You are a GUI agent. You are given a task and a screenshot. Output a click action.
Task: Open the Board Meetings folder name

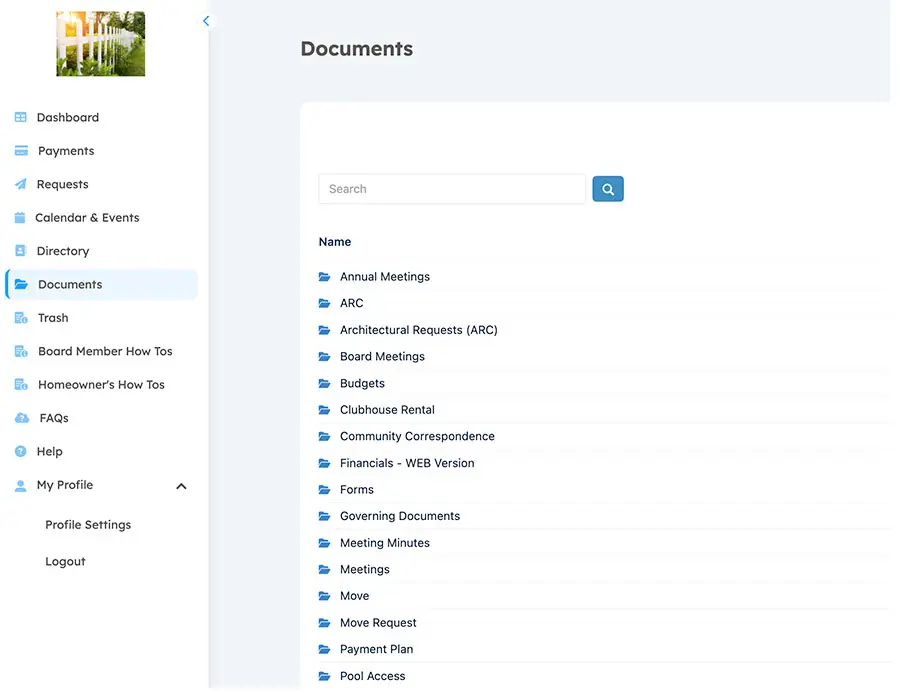coord(382,356)
